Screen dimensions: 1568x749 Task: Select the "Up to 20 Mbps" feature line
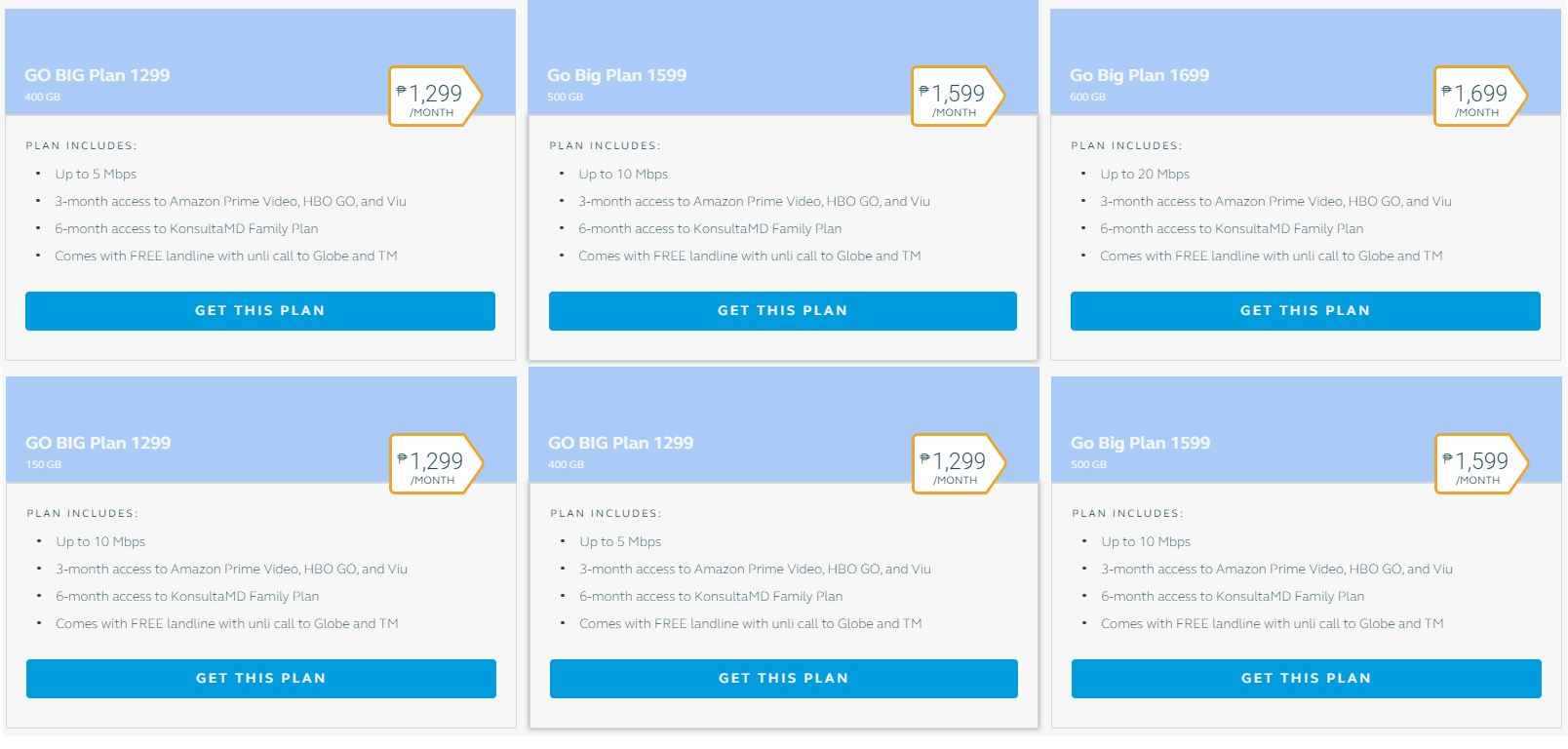(1145, 175)
